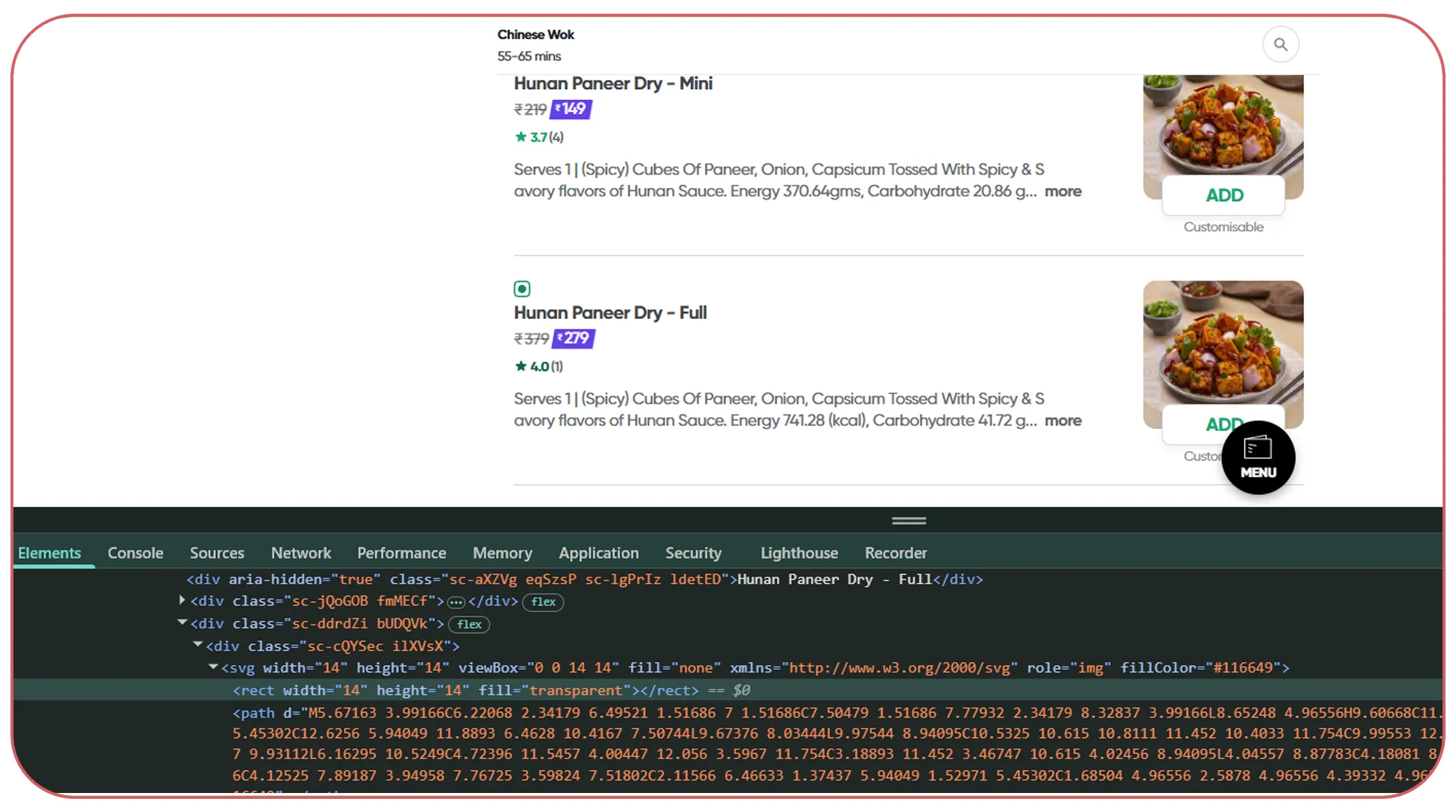
Task: Click the 55-65 mins delivery time
Action: click(529, 56)
